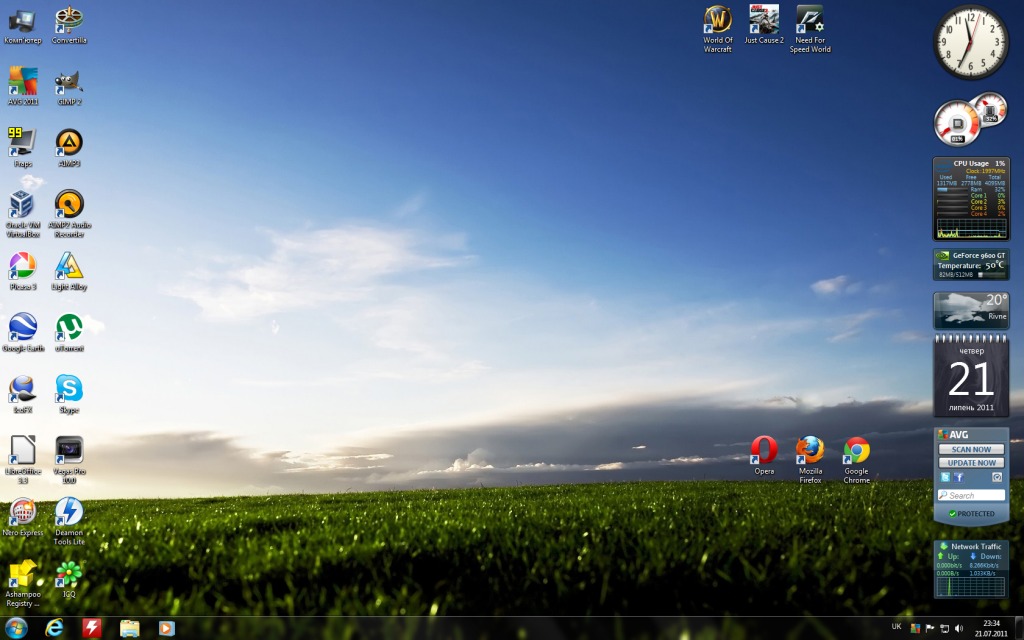Image resolution: width=1024 pixels, height=640 pixels.
Task: Open Oracle VM VirtualBox shortcut
Action: click(x=22, y=214)
